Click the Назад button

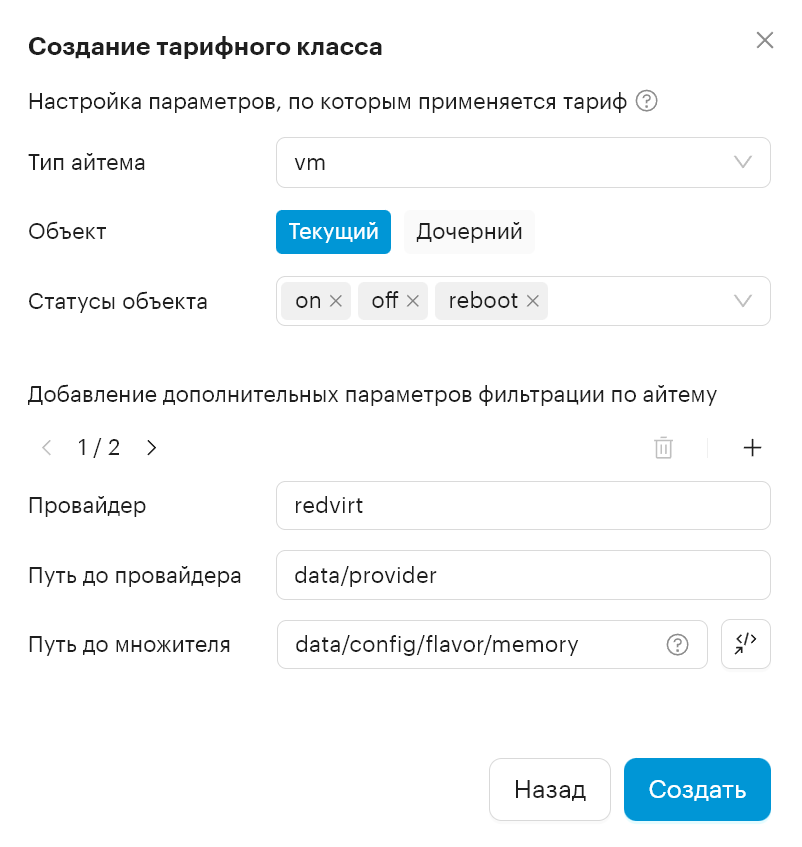pos(550,789)
